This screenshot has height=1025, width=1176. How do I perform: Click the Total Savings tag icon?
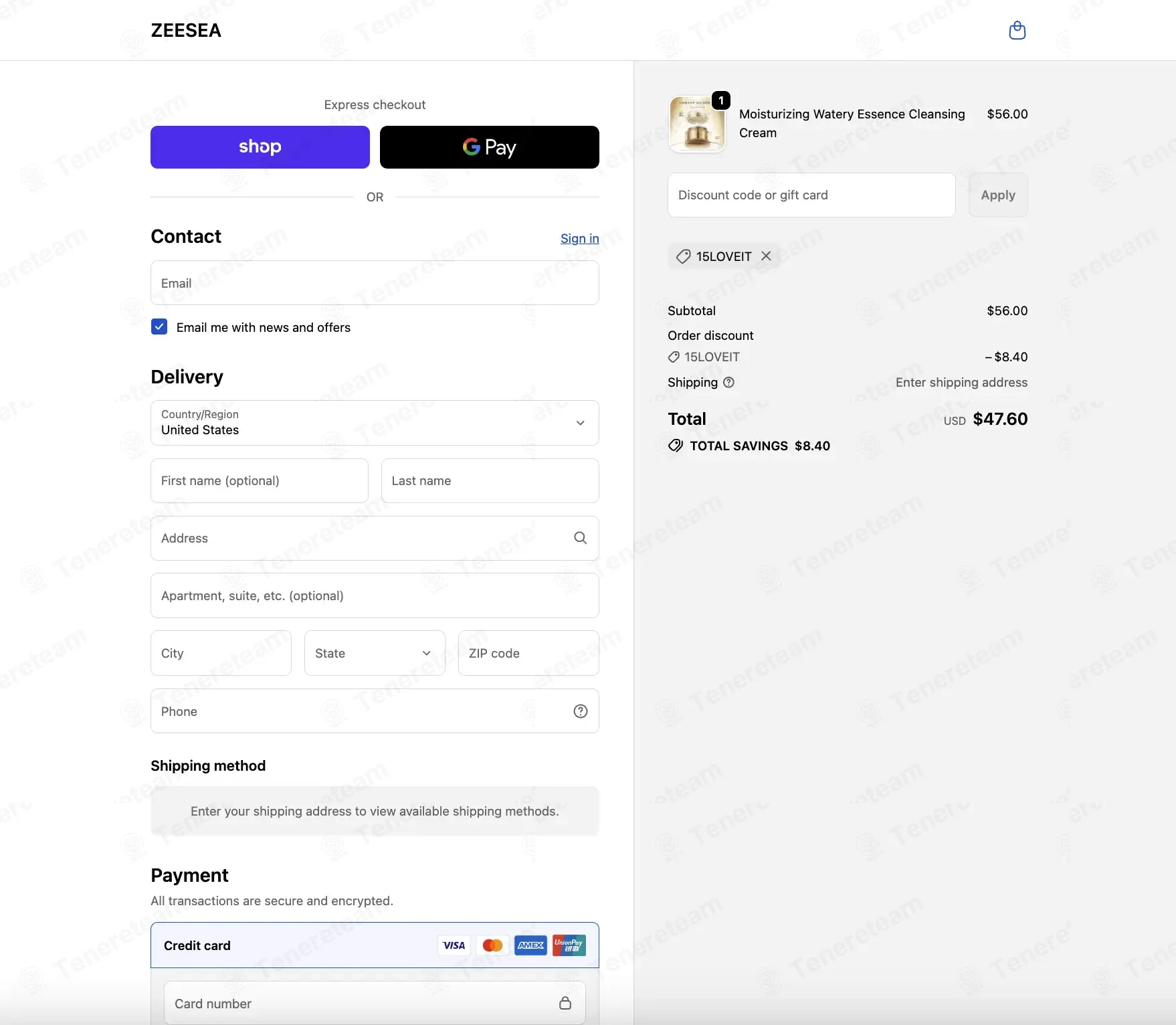coord(676,446)
